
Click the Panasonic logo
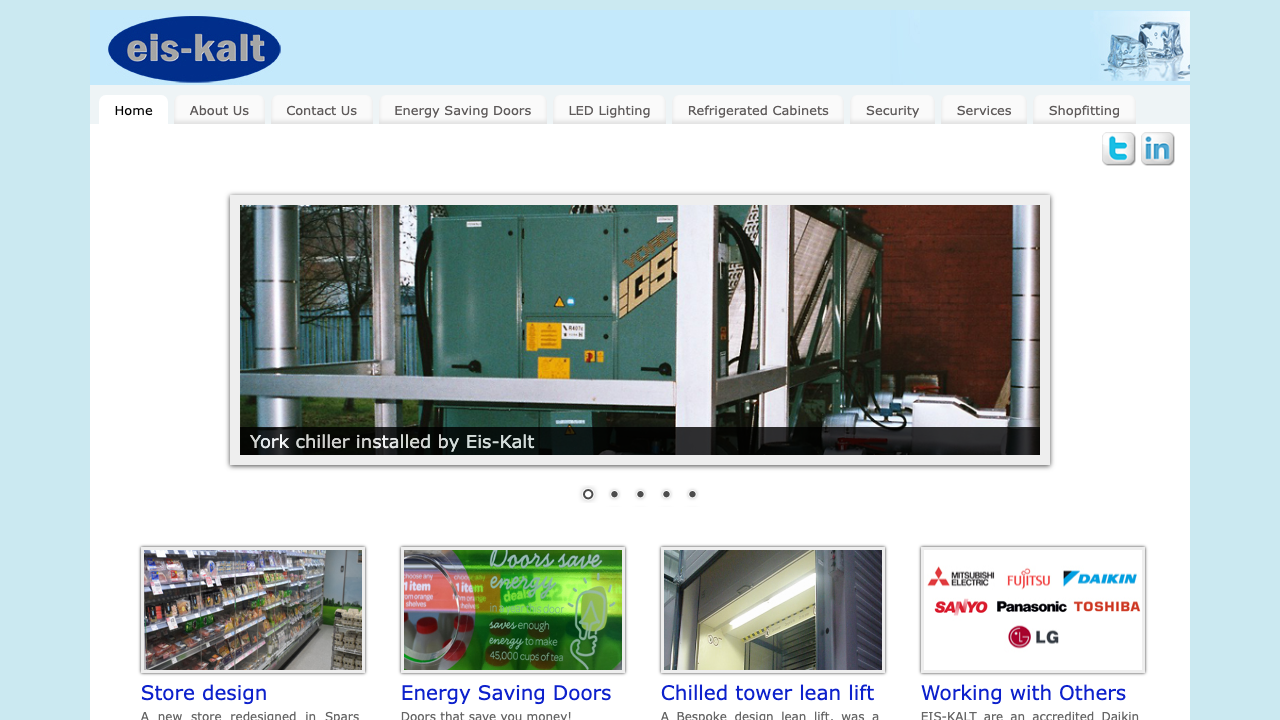1032,607
